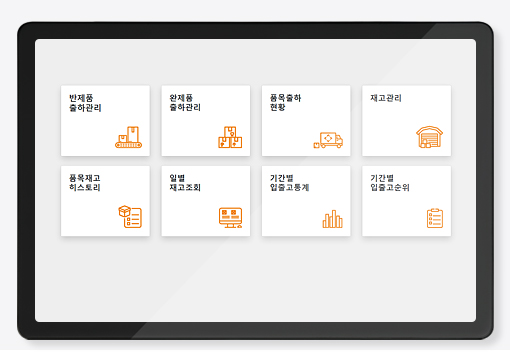The height and width of the screenshot is (360, 510).
Task: Click the stacked boxes icon
Action: [230, 137]
